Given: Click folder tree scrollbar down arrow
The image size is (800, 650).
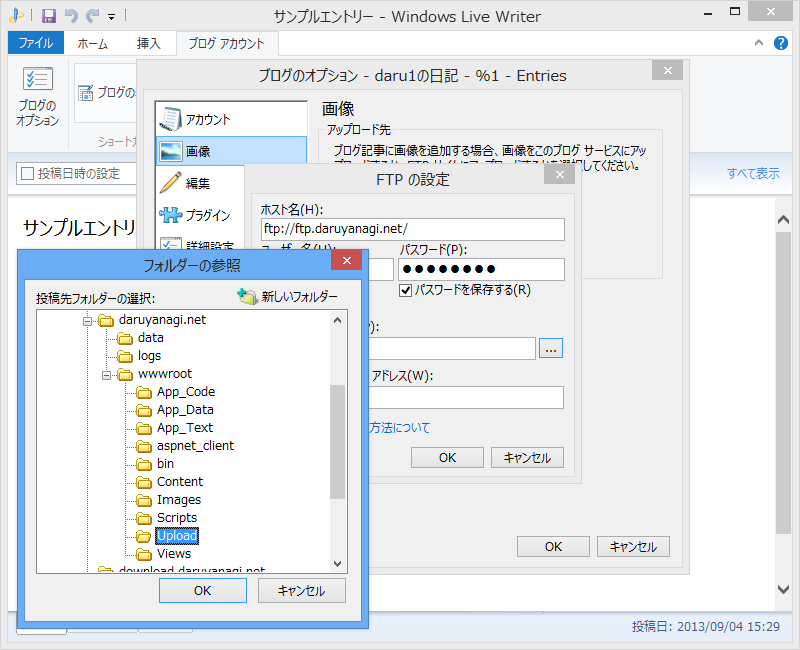Looking at the screenshot, I should coord(337,564).
